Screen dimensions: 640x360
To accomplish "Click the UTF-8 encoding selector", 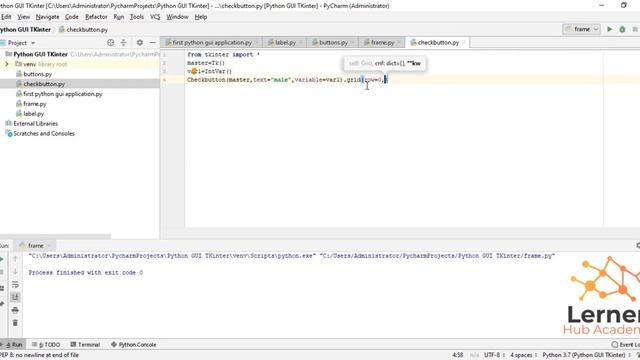I will [494, 355].
